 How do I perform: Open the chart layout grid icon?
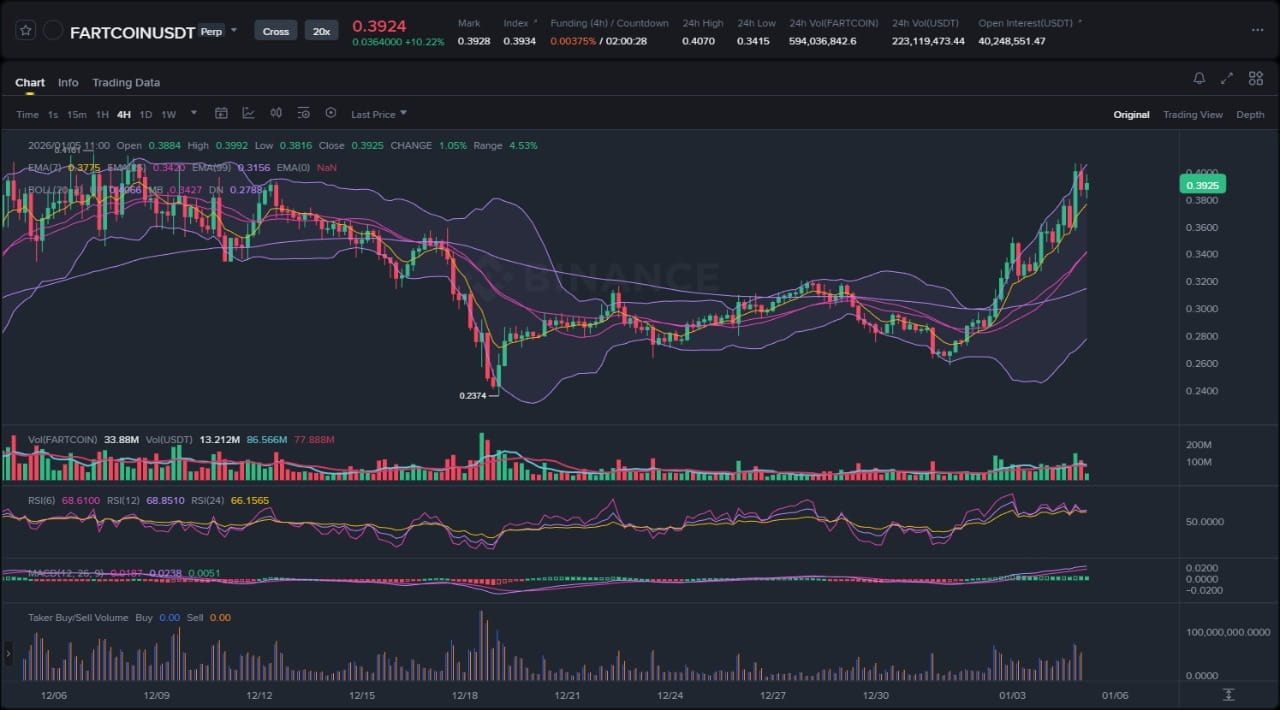1255,78
